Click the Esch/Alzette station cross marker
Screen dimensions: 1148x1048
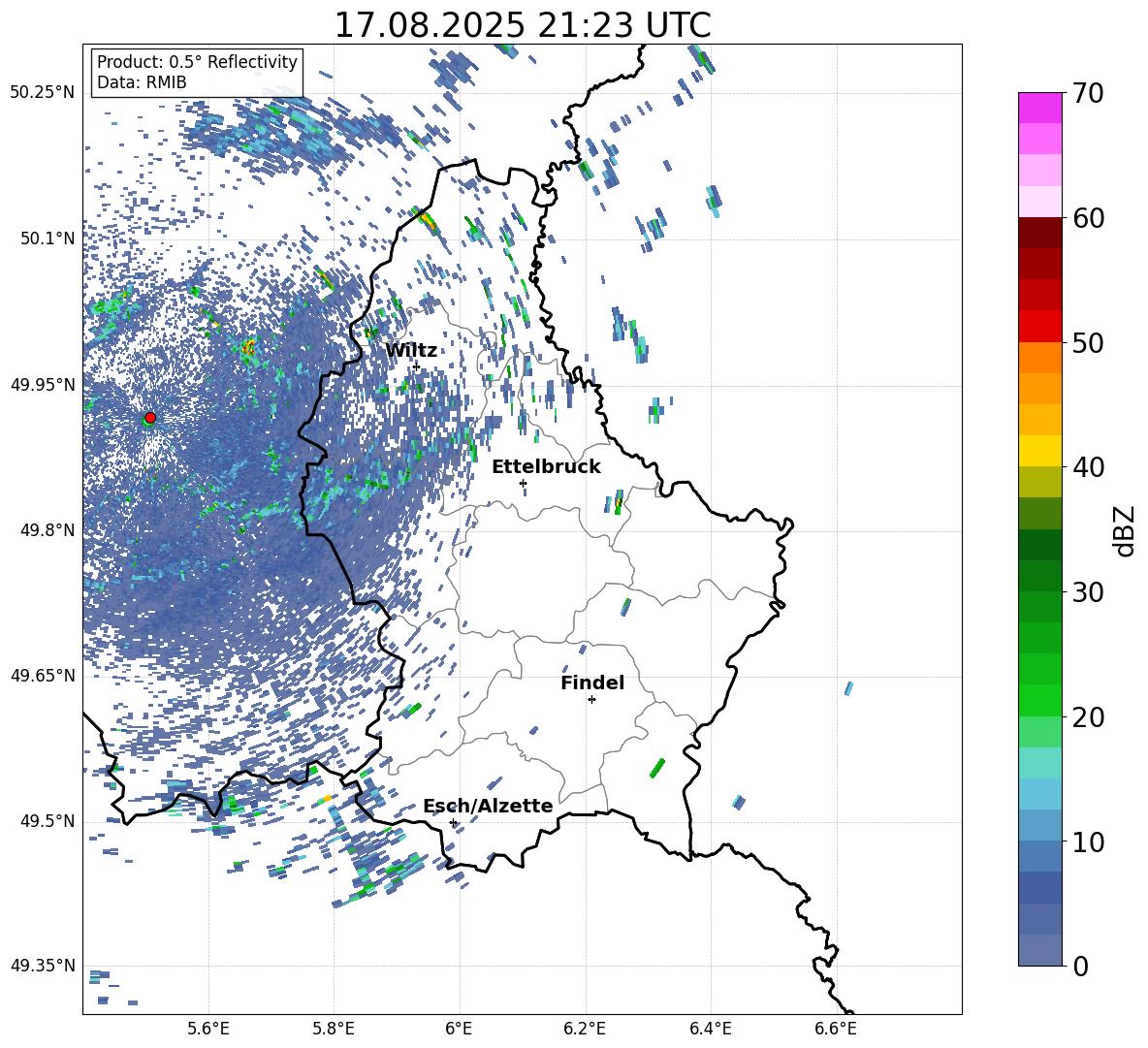[x=453, y=822]
